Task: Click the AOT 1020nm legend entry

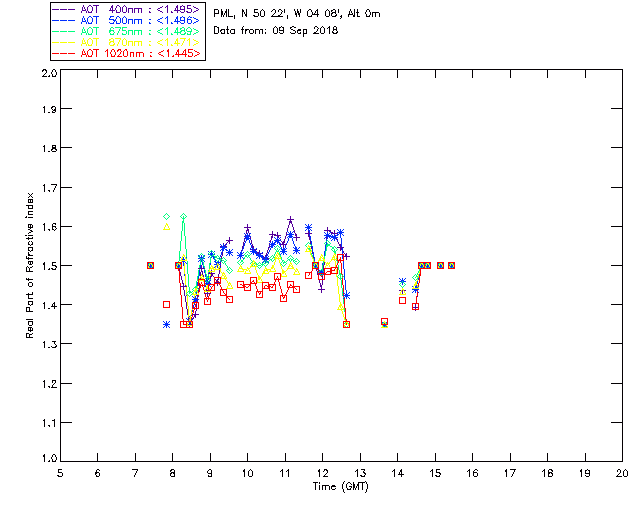Action: coord(127,53)
